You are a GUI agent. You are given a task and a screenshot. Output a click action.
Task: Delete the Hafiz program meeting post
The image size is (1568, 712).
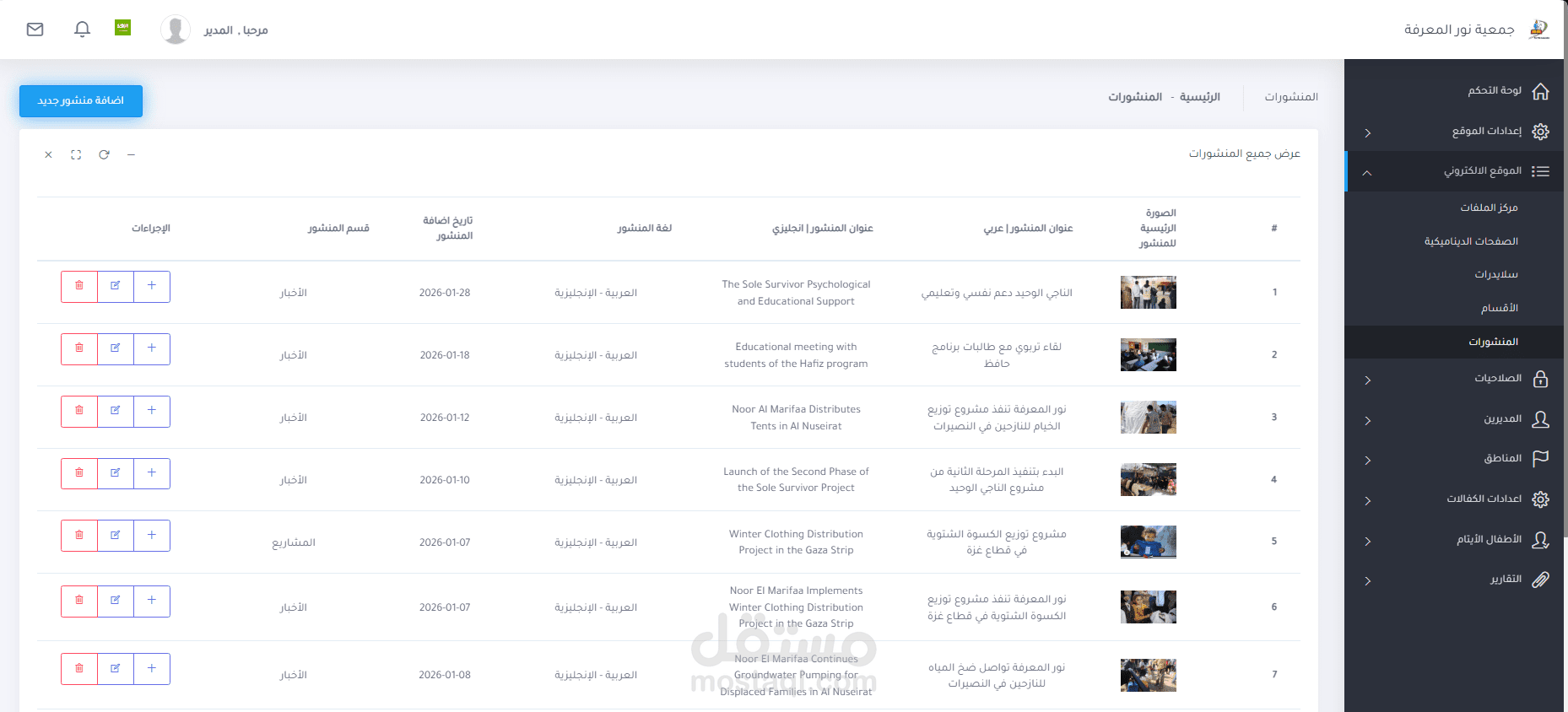point(79,348)
